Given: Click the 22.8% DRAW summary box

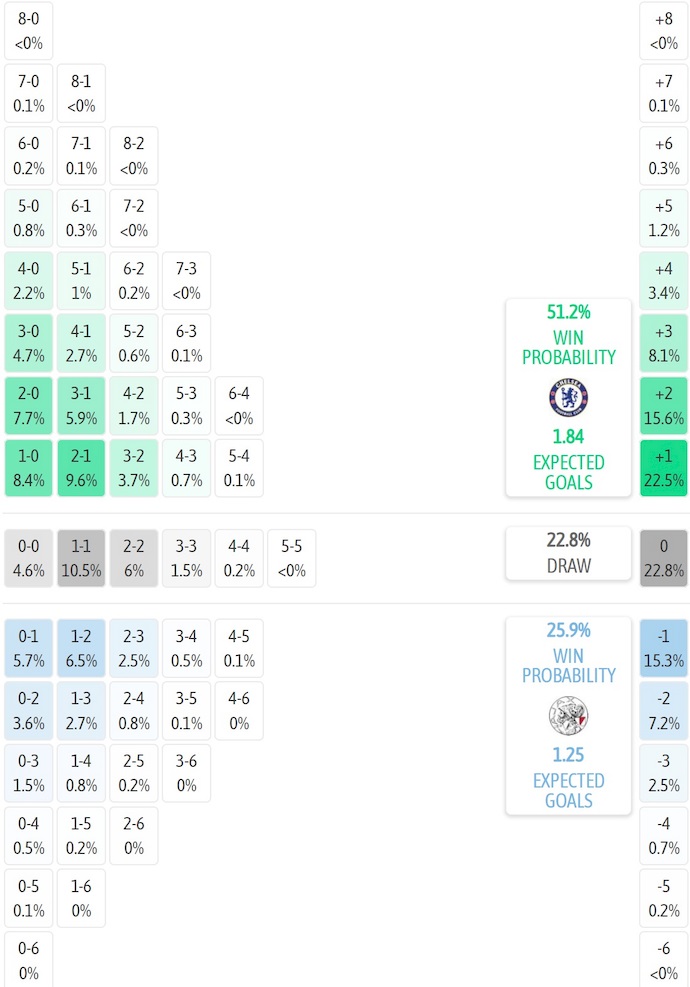Looking at the screenshot, I should coord(568,553).
